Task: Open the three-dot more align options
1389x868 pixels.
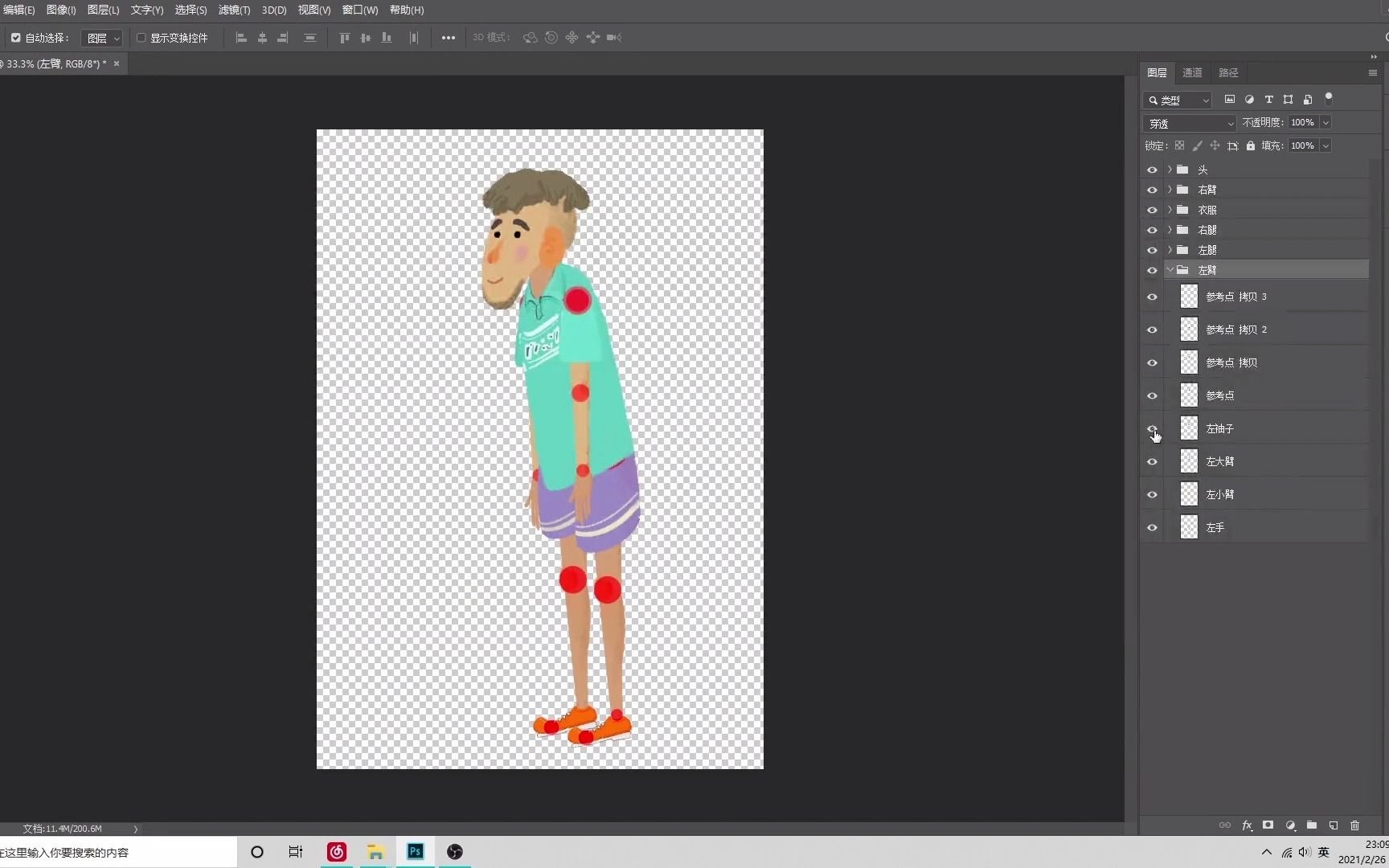Action: (x=449, y=38)
